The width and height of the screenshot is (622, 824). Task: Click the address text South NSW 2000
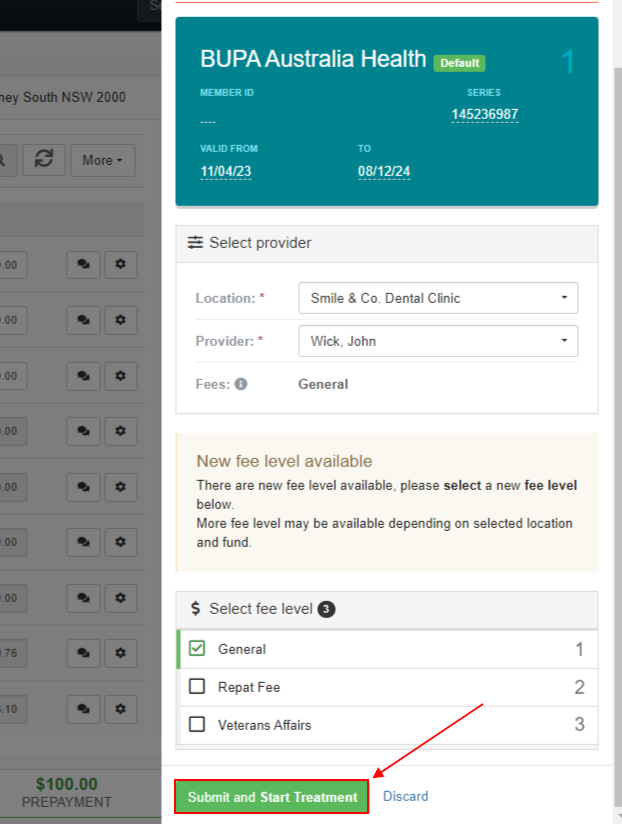tap(74, 97)
